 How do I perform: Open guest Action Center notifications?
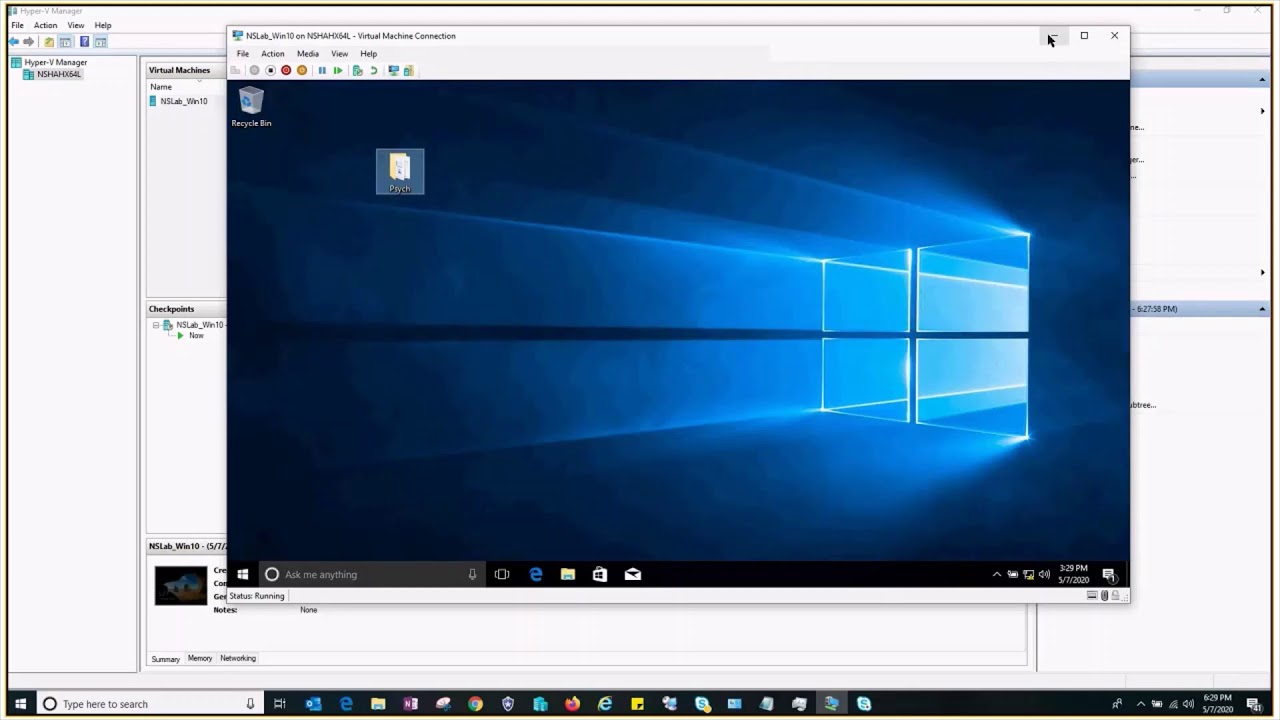click(1109, 574)
